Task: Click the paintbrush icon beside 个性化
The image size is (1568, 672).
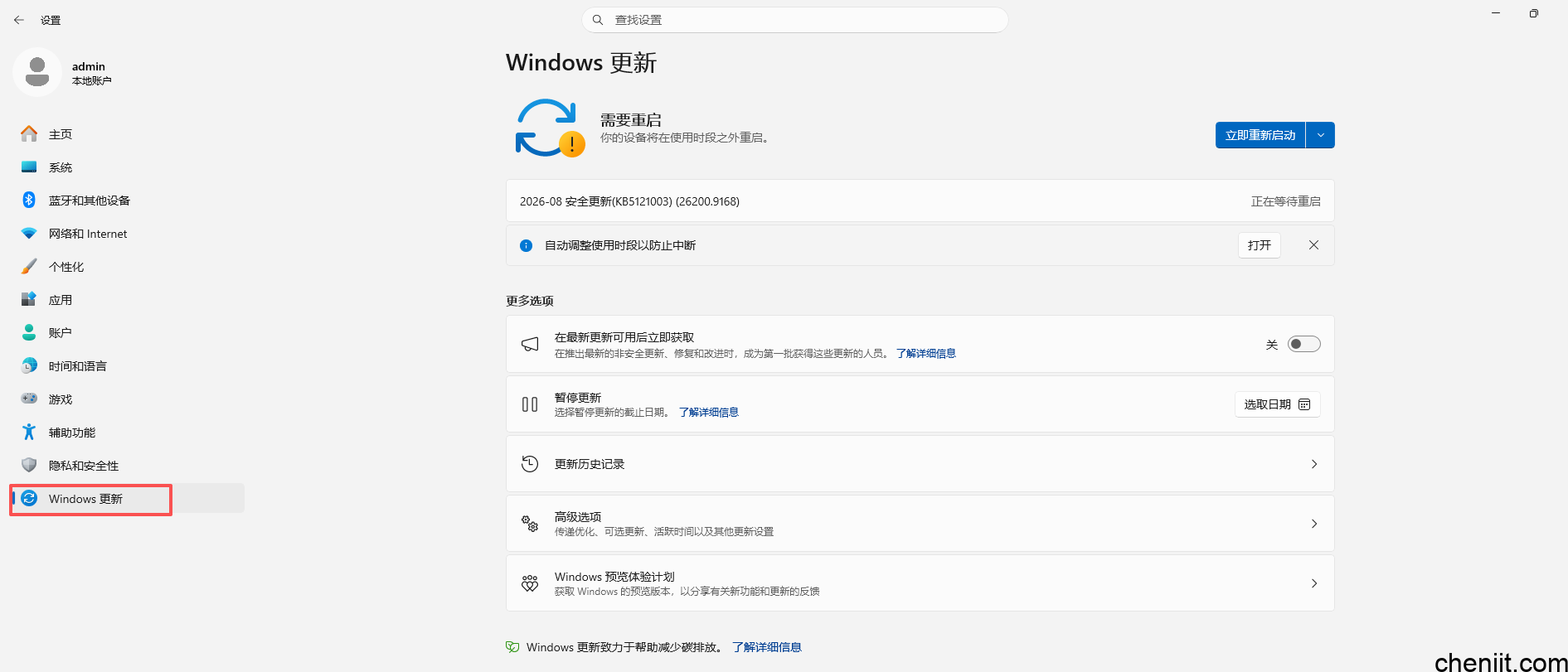Action: [x=29, y=266]
